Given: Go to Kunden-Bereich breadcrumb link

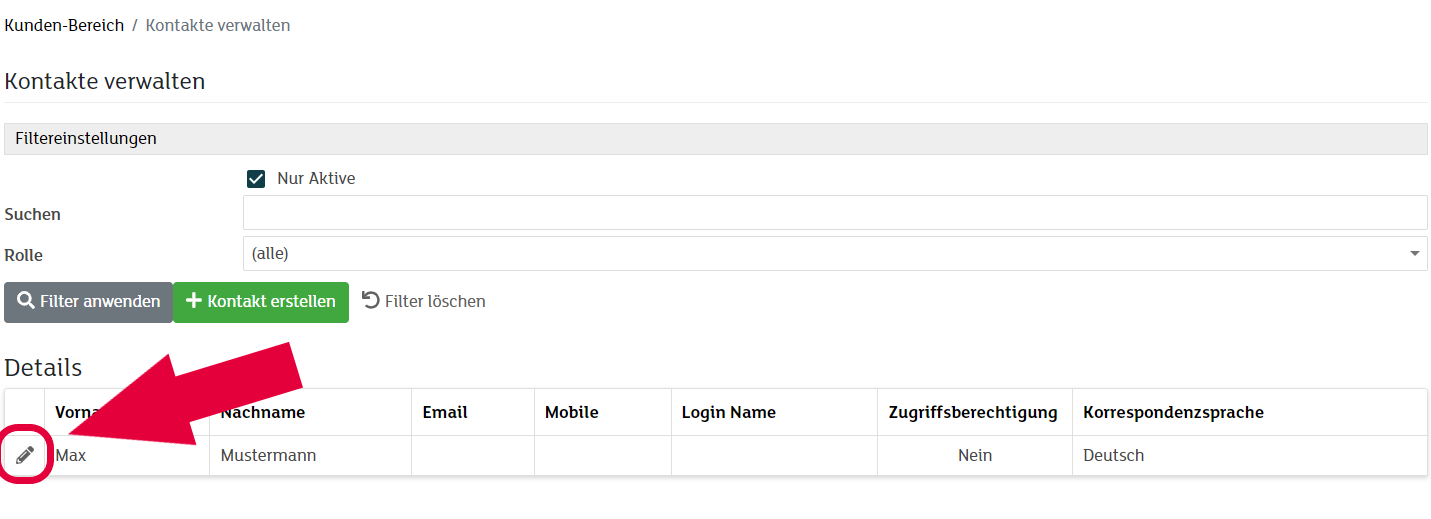Looking at the screenshot, I should coord(64,25).
